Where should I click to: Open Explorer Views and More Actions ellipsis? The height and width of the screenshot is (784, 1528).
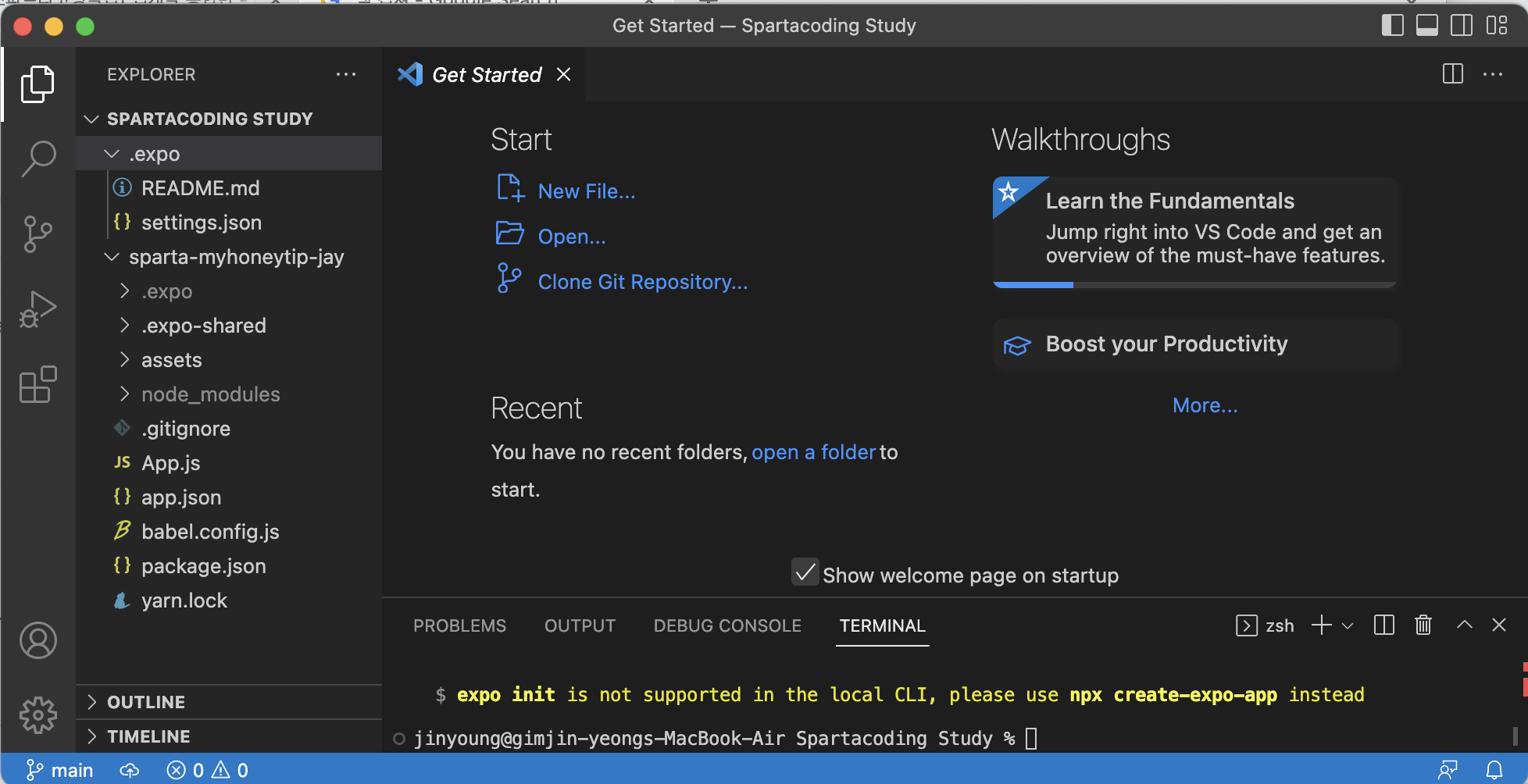pos(346,74)
